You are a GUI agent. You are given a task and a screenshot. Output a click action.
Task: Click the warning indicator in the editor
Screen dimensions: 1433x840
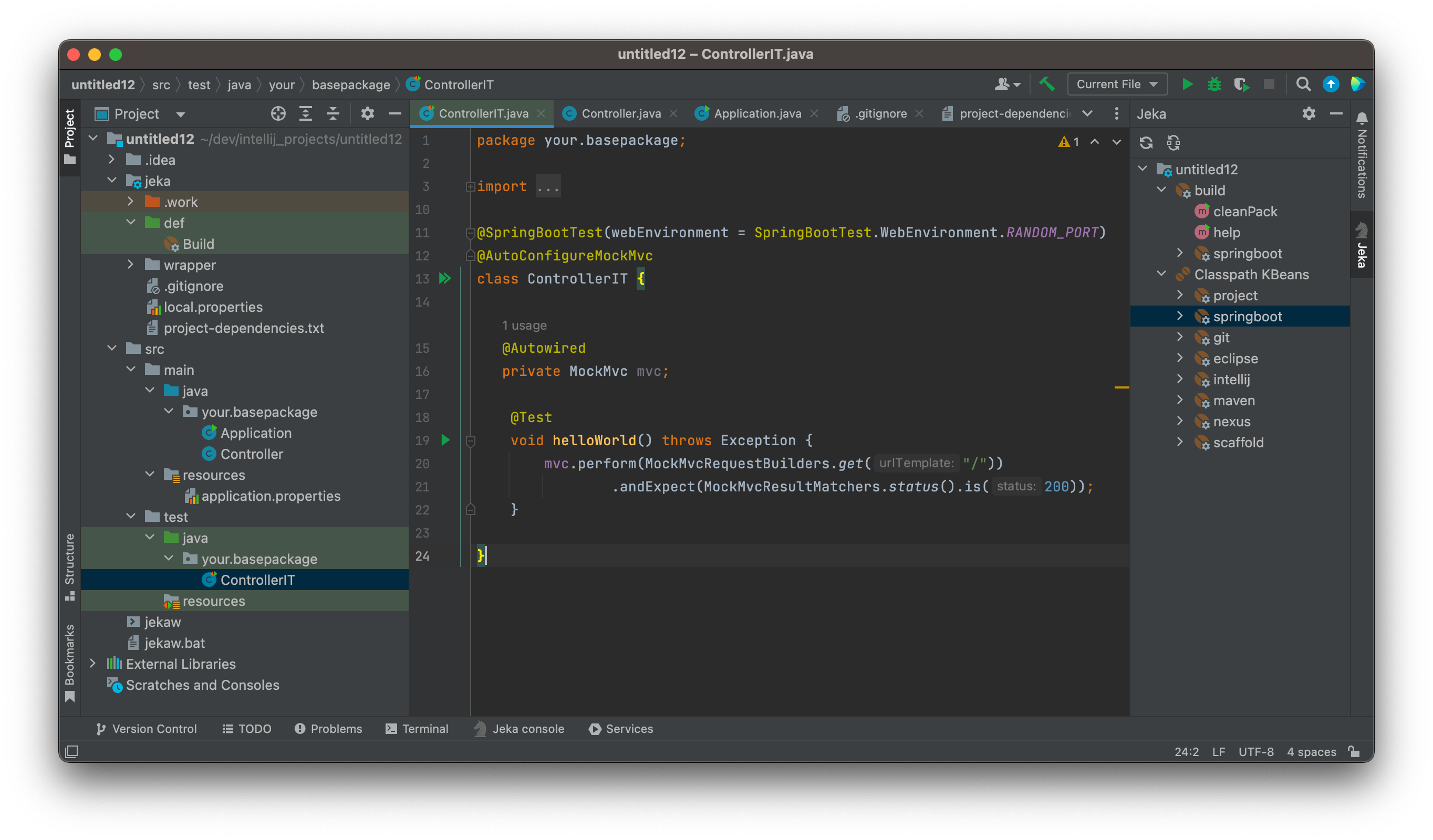coord(1068,142)
